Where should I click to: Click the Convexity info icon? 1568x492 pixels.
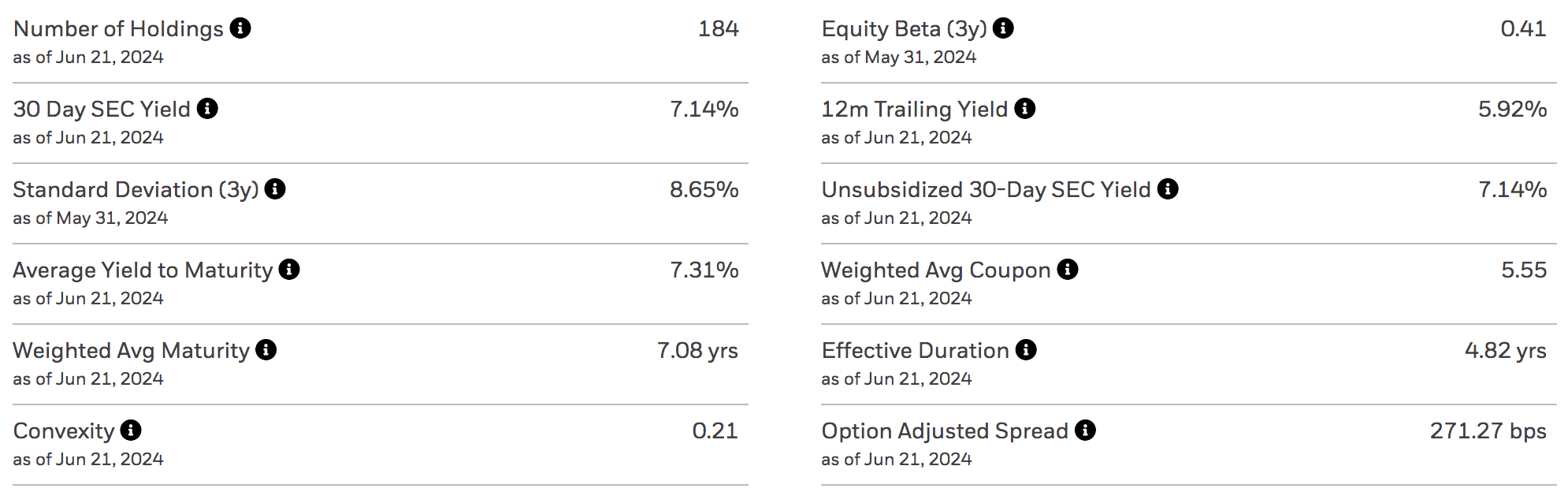tap(131, 430)
